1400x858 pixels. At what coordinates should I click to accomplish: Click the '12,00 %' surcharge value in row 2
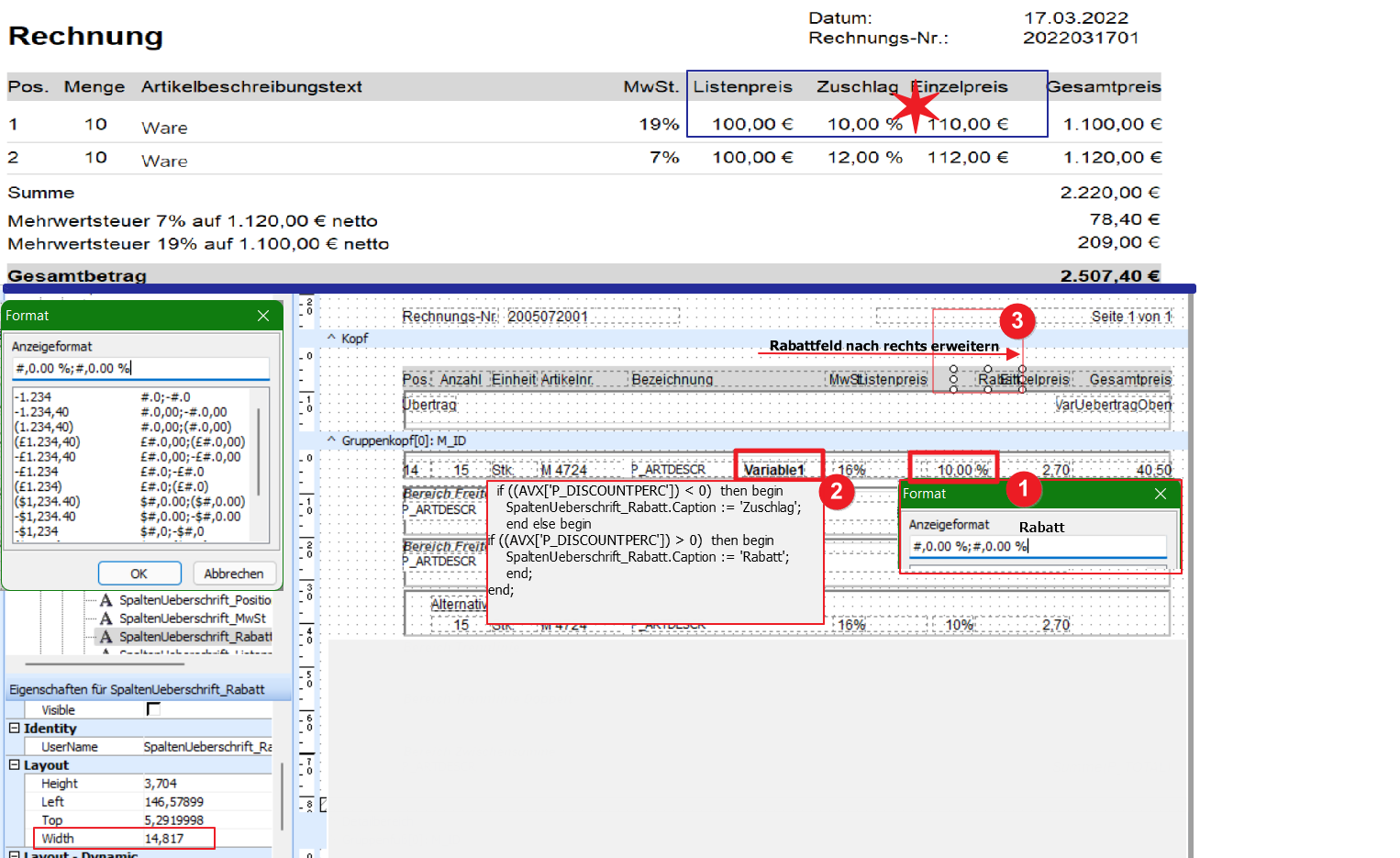tap(865, 158)
